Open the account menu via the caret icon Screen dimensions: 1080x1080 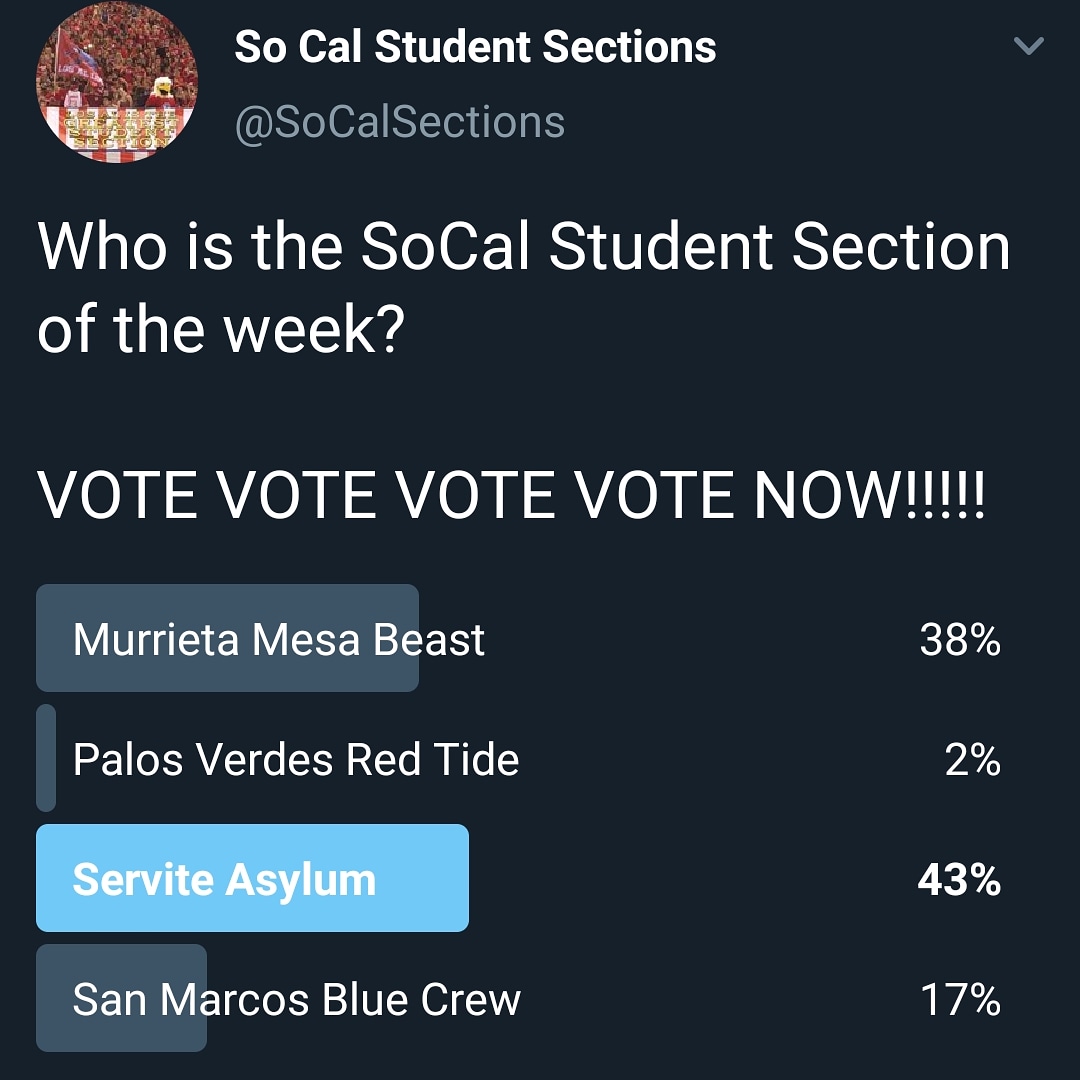1028,45
